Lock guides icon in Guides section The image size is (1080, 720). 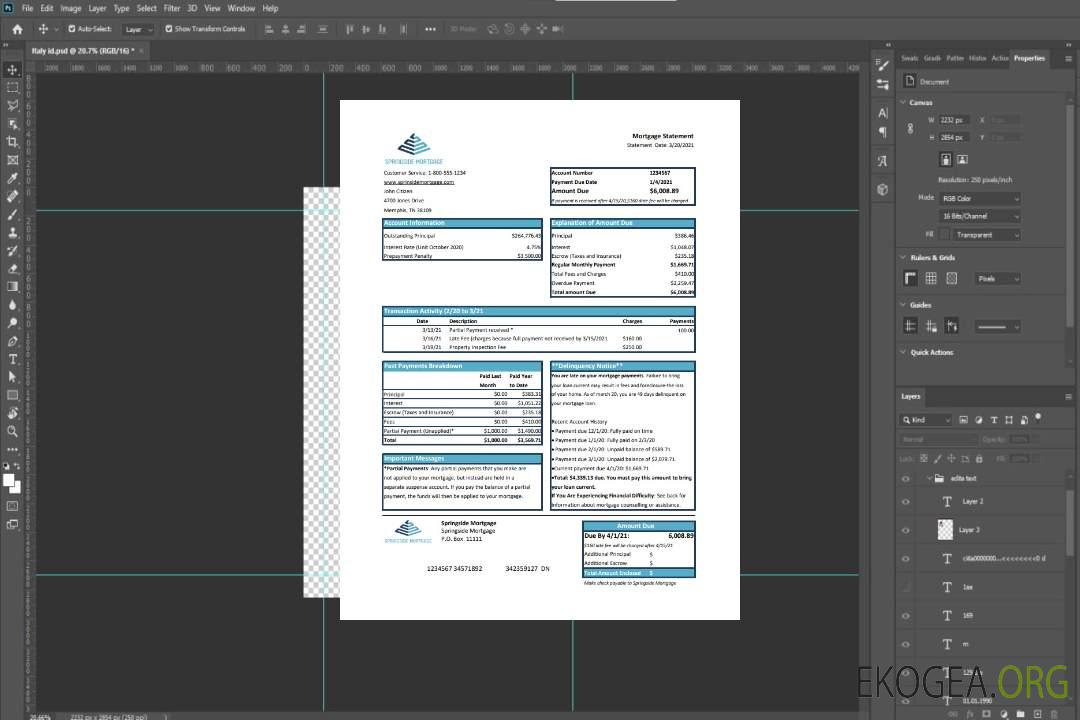(931, 327)
